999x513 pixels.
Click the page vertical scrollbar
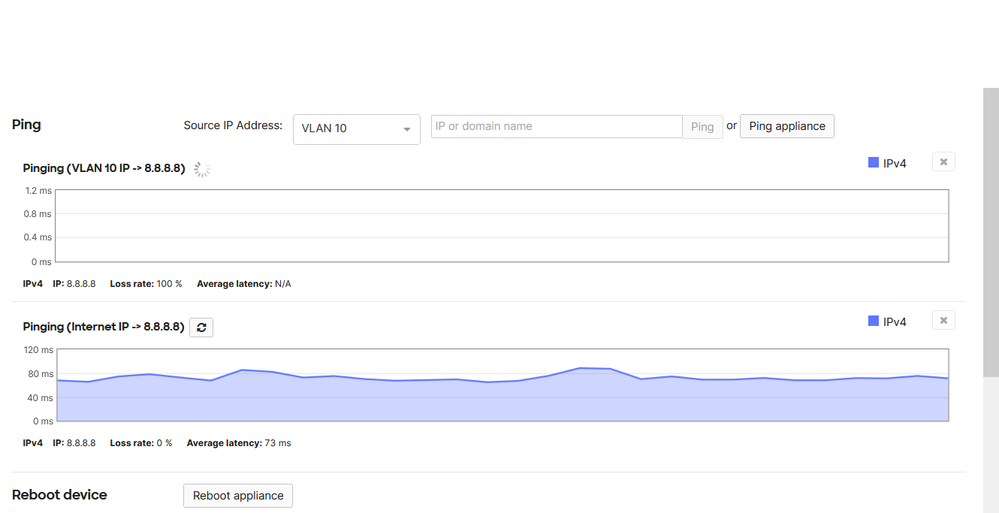point(991,233)
